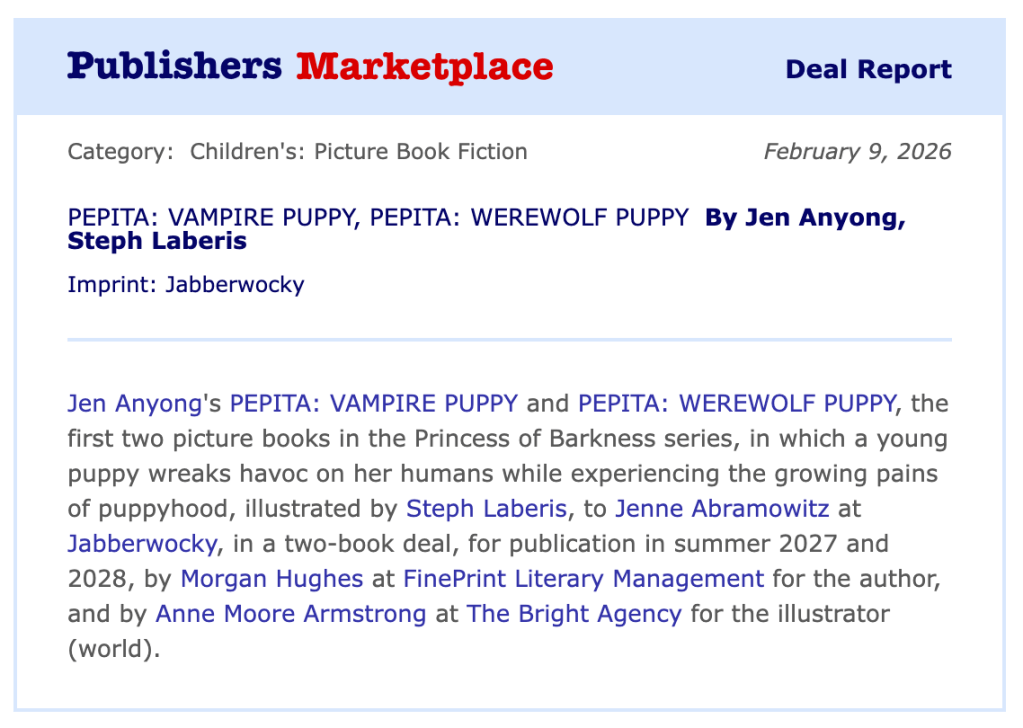
Task: Open the Anne Moore Armstrong link
Action: tap(291, 614)
